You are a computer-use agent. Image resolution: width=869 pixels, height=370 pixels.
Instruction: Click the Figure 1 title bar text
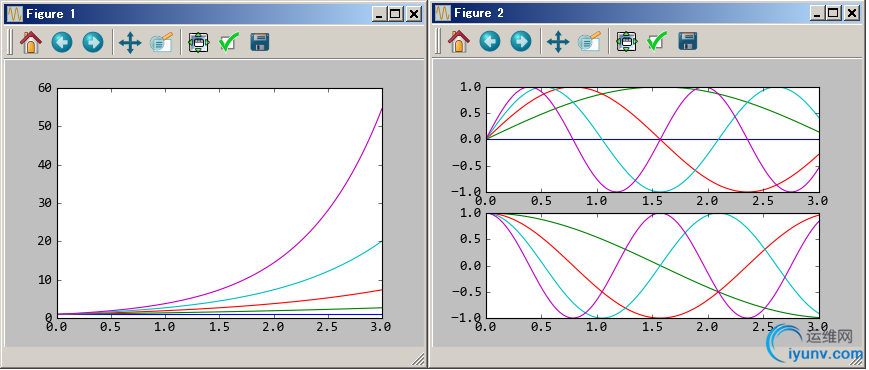point(51,14)
